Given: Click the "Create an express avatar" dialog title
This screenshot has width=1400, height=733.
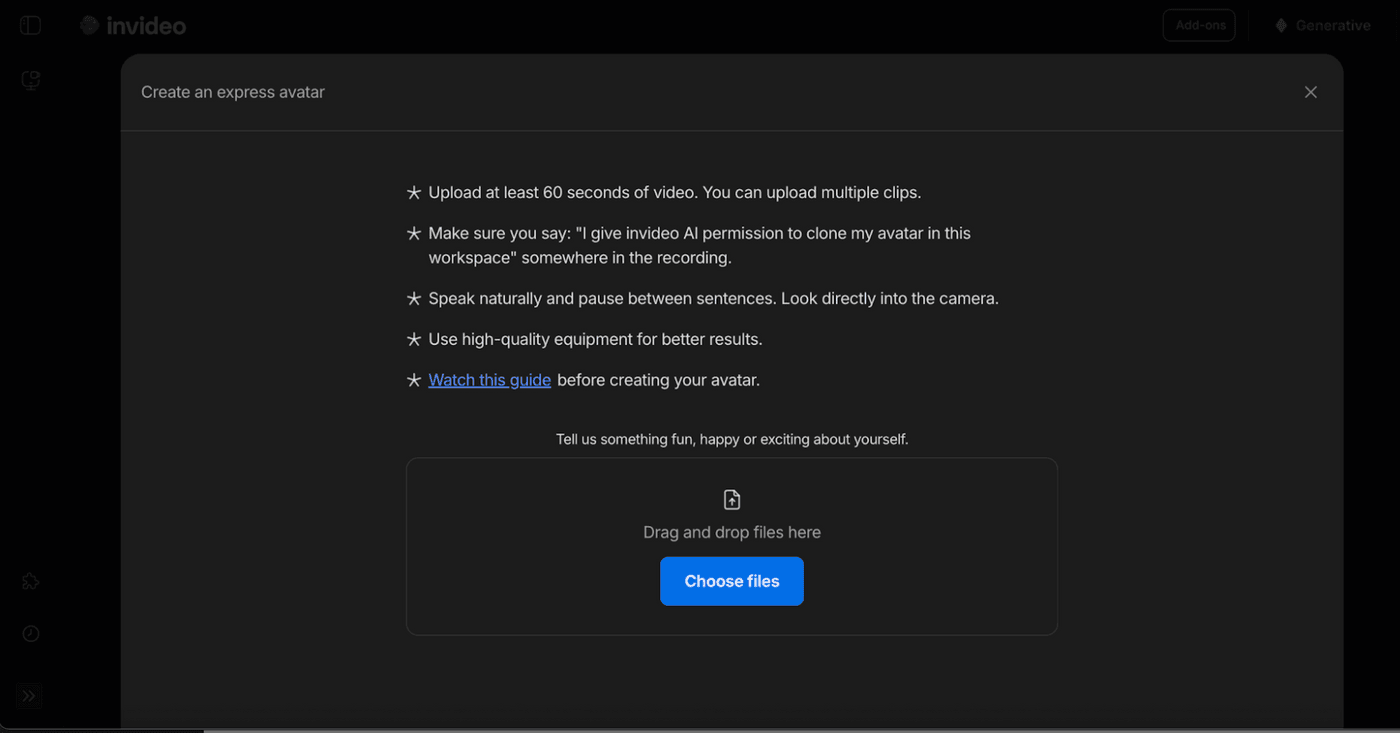Looking at the screenshot, I should click(233, 92).
